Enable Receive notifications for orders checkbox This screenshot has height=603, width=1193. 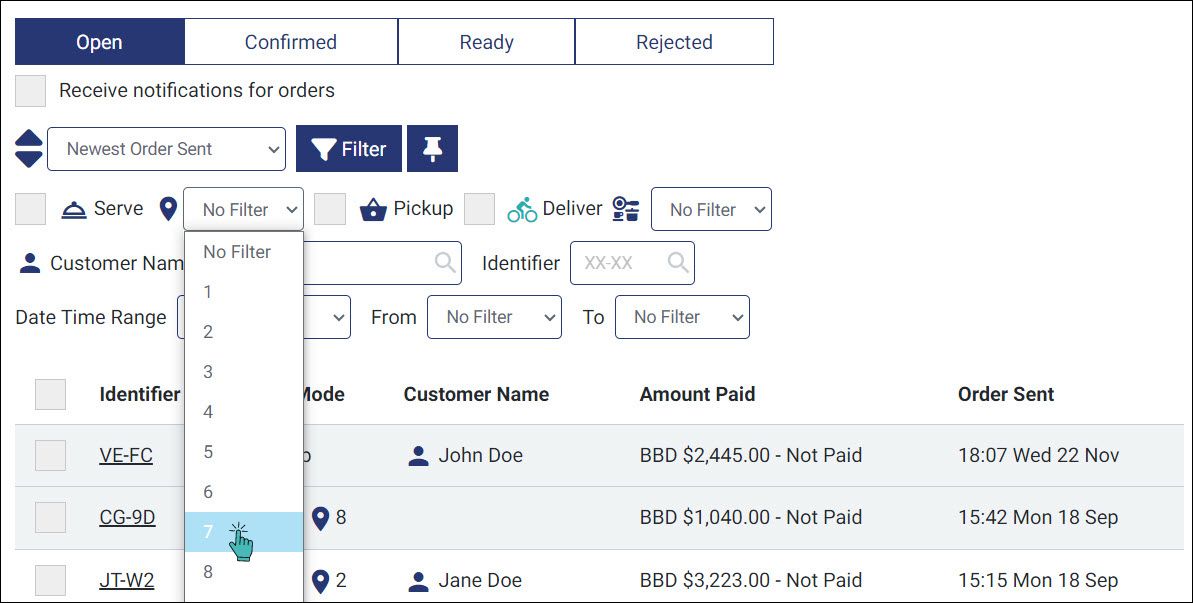pyautogui.click(x=30, y=90)
